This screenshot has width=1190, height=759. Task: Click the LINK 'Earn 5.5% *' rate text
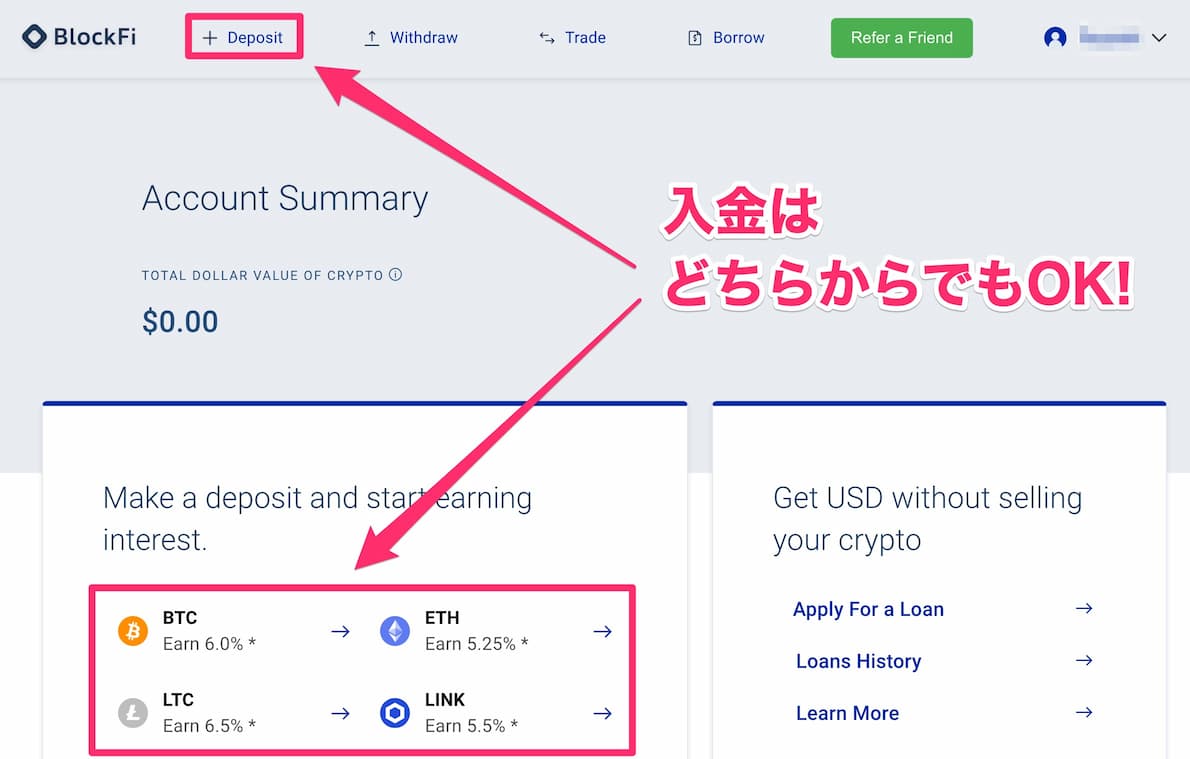coord(471,726)
